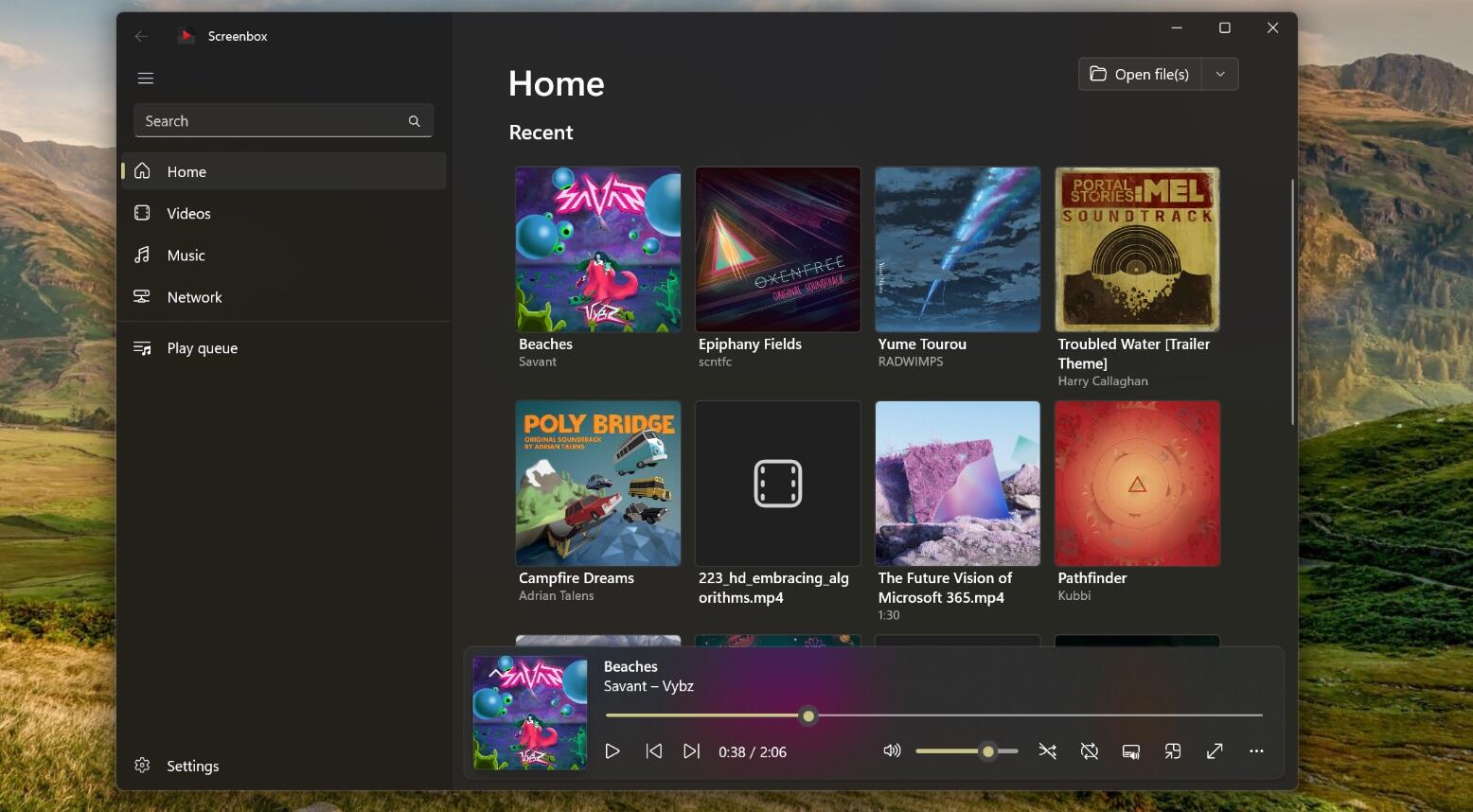Click the 0:38 / 2:06 time display
This screenshot has width=1473, height=812.
pos(753,752)
